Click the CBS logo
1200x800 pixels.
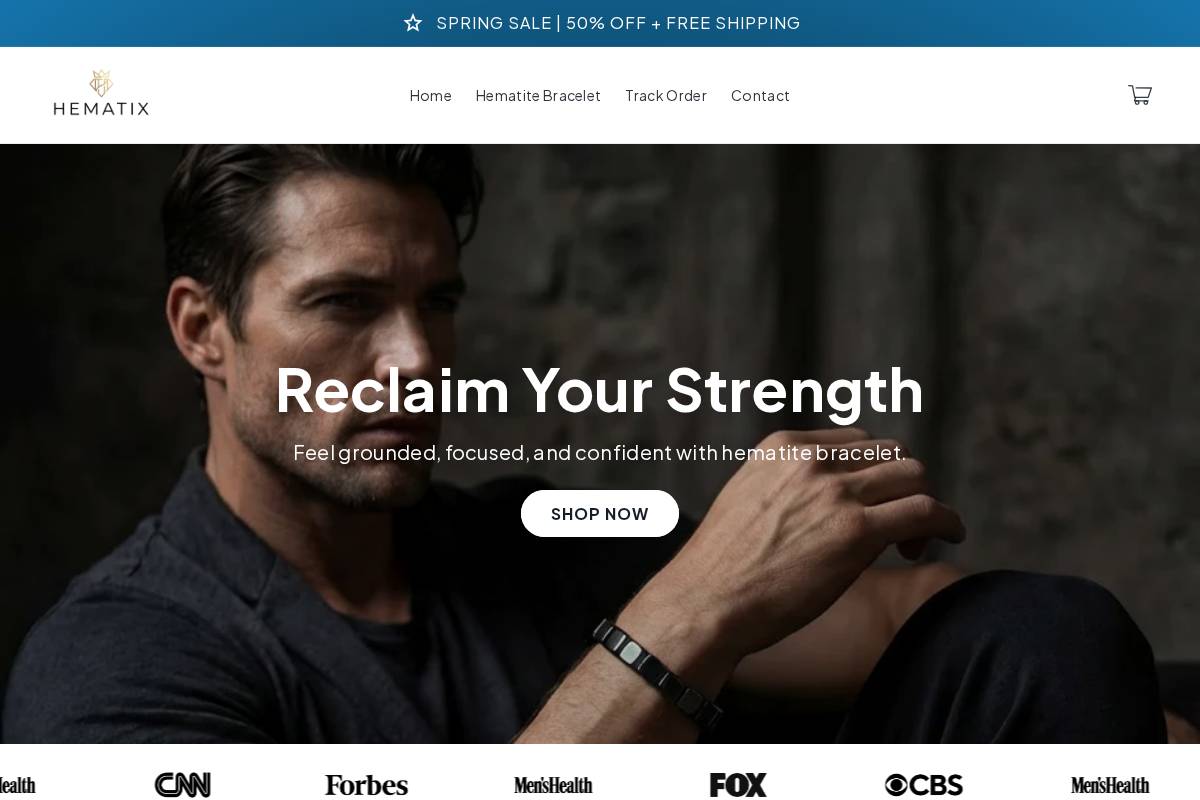point(924,785)
